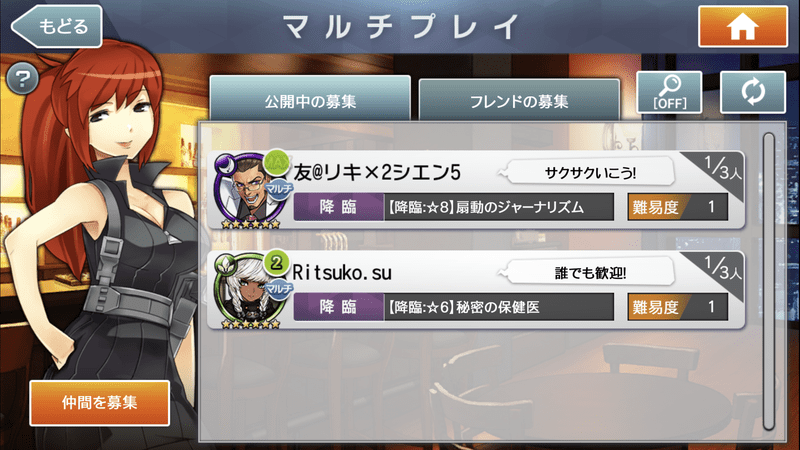
Task: Tap the マルチ badge on Ritsuko.su avatar
Action: pos(279,289)
